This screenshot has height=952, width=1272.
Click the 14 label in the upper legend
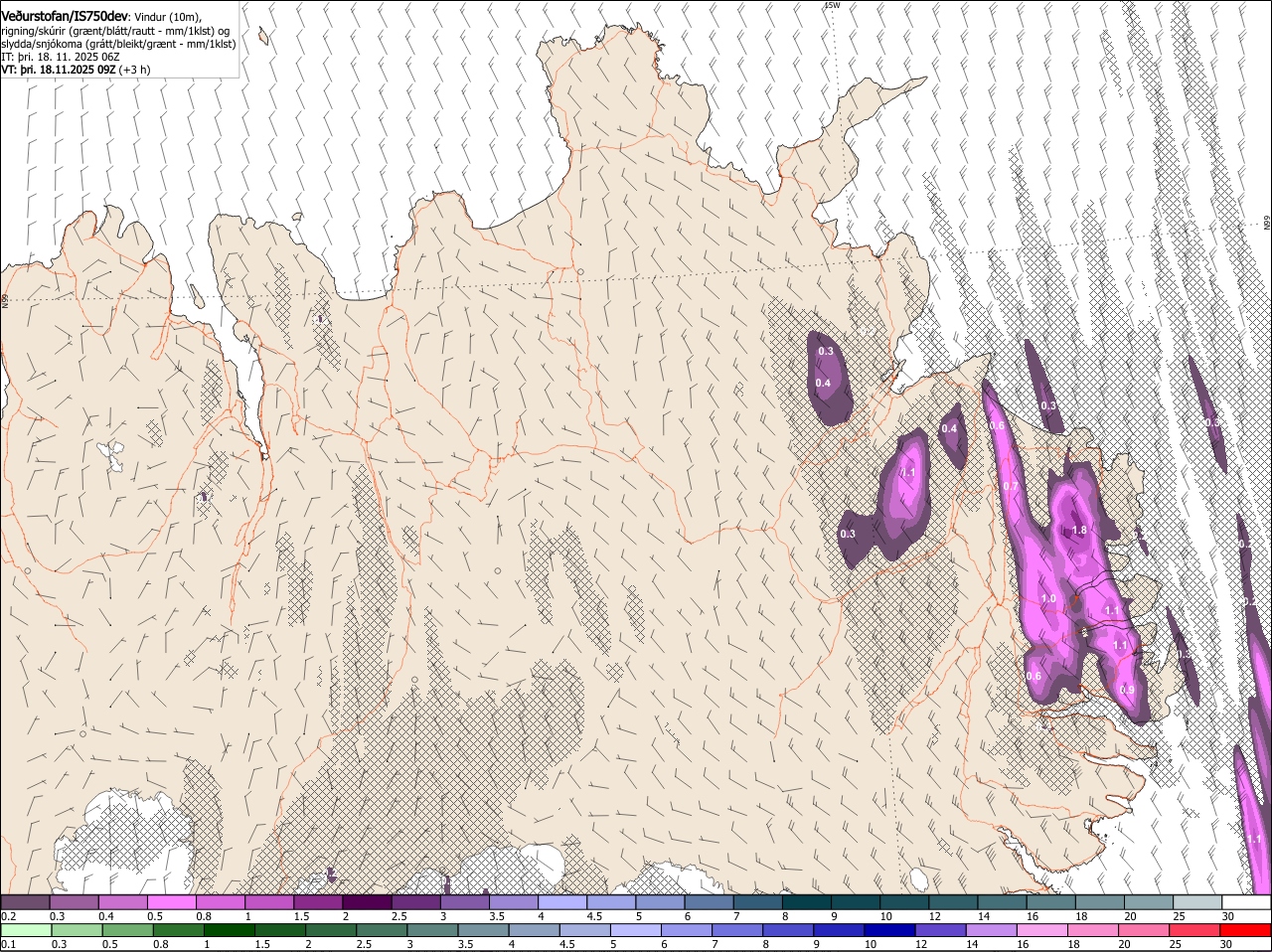(983, 916)
